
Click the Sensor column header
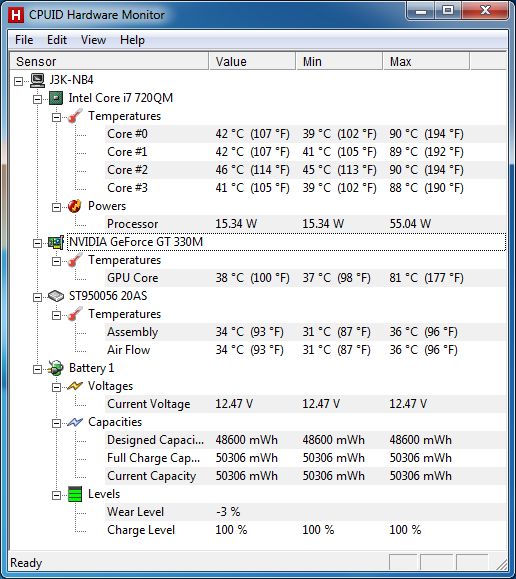click(x=109, y=61)
